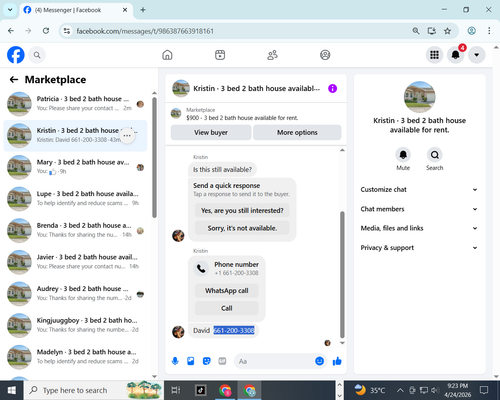Open Madelyn's conversation in the list

75,357
